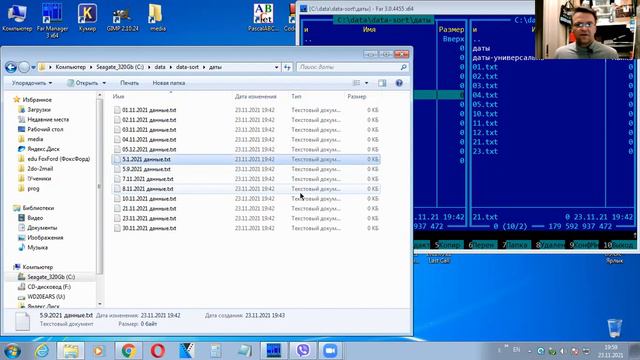
Task: Select Недавние места in the navigation pane
Action: tap(48, 119)
